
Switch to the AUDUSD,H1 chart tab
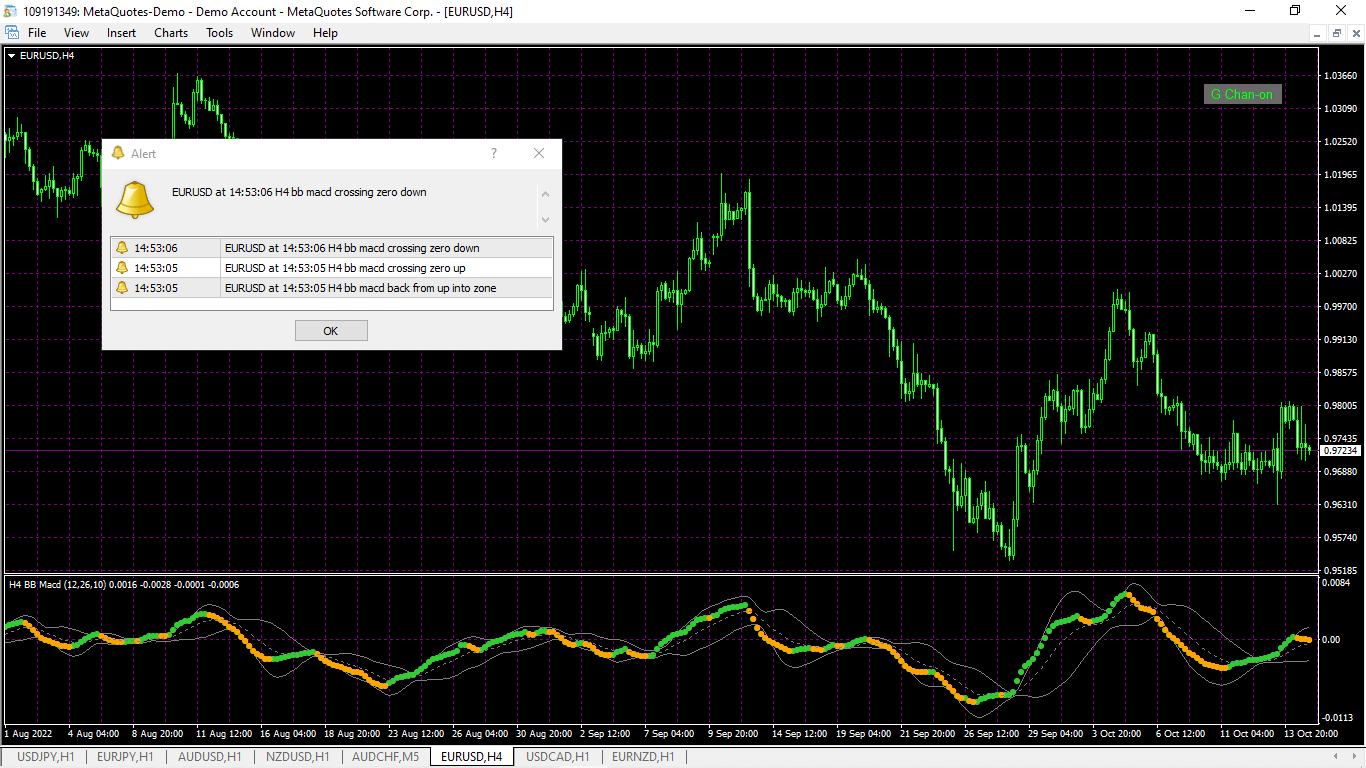[208, 757]
